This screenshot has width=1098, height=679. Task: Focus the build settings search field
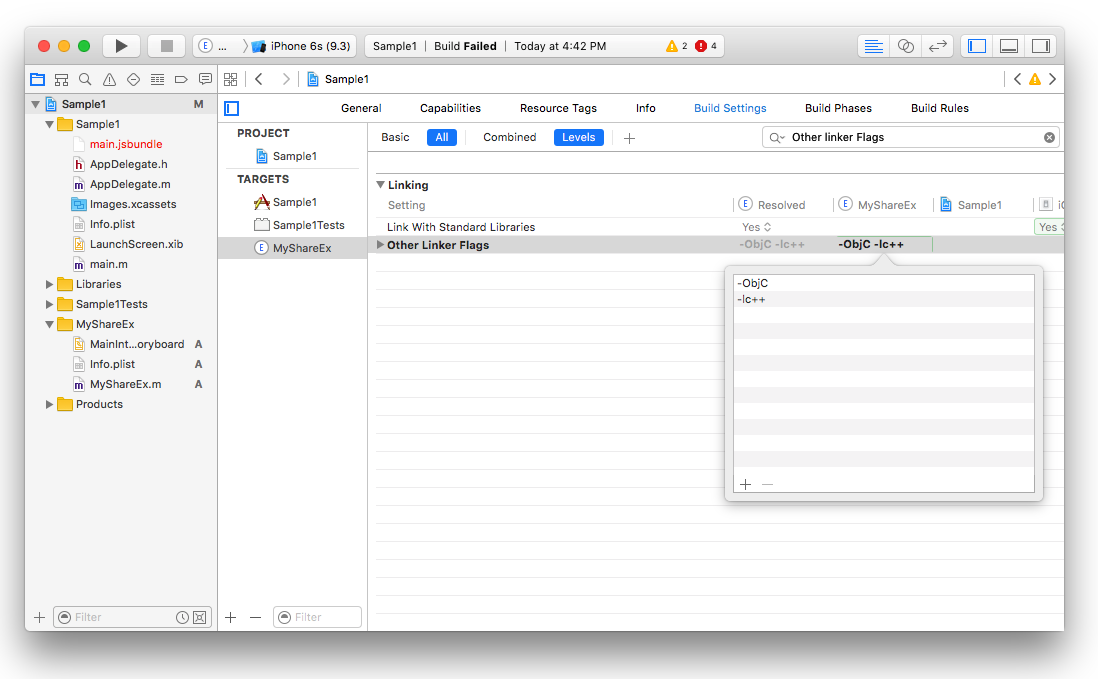coord(910,137)
